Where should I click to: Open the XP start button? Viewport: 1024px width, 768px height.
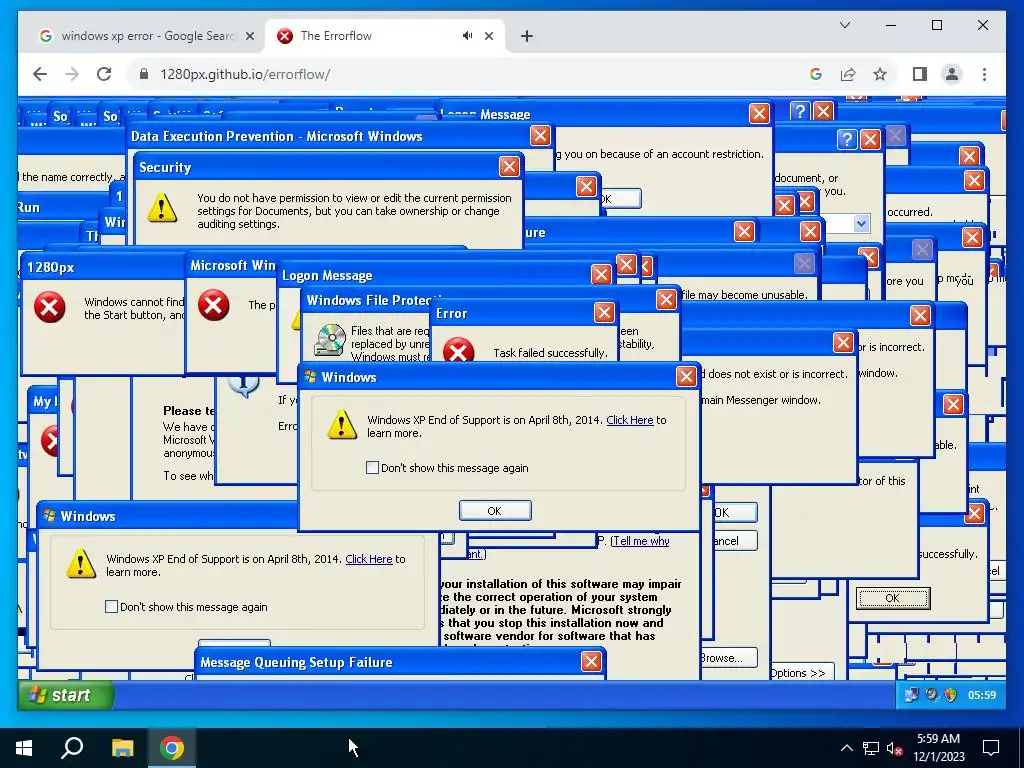(x=66, y=695)
